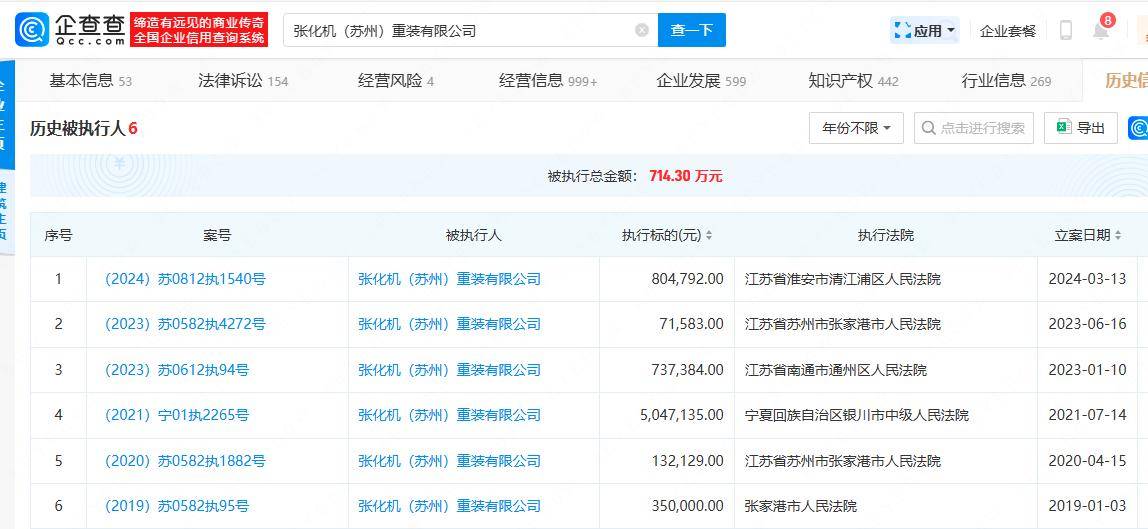This screenshot has width=1148, height=529.
Task: Open company link in row 2 被执行人
Action: (450, 324)
